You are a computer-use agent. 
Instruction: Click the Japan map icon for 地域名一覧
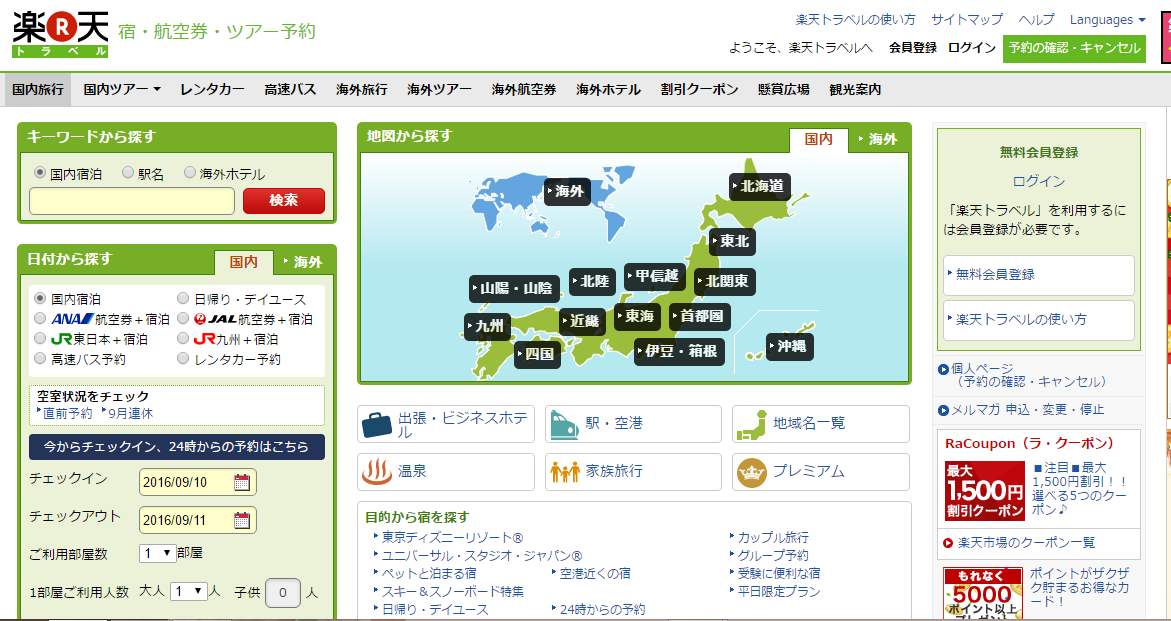pyautogui.click(x=751, y=424)
